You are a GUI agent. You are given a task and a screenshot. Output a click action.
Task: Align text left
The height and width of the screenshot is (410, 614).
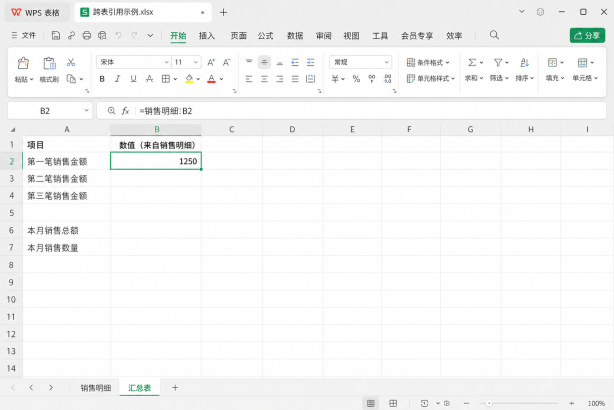[x=249, y=79]
